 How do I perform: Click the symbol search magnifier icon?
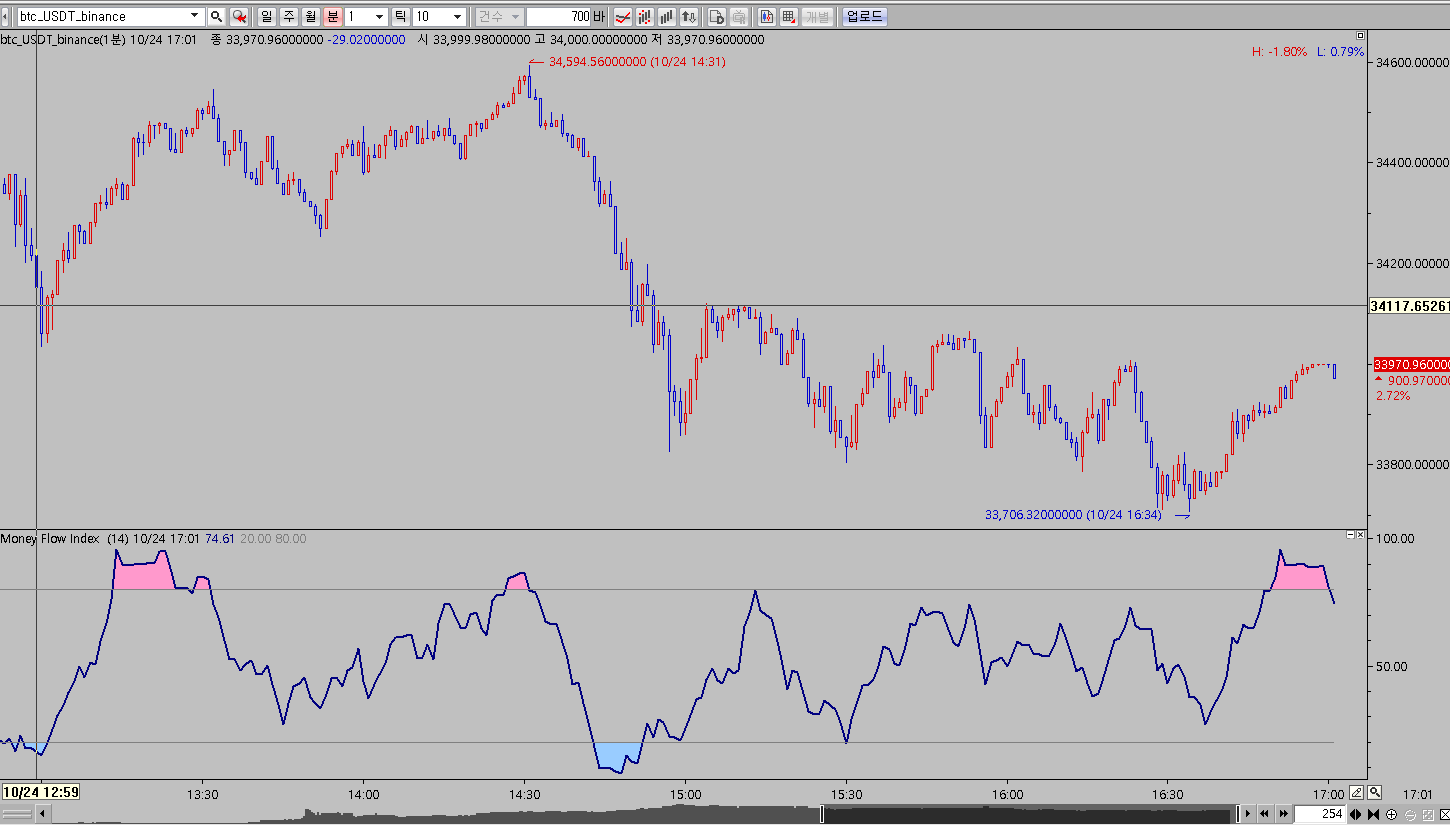[x=216, y=17]
